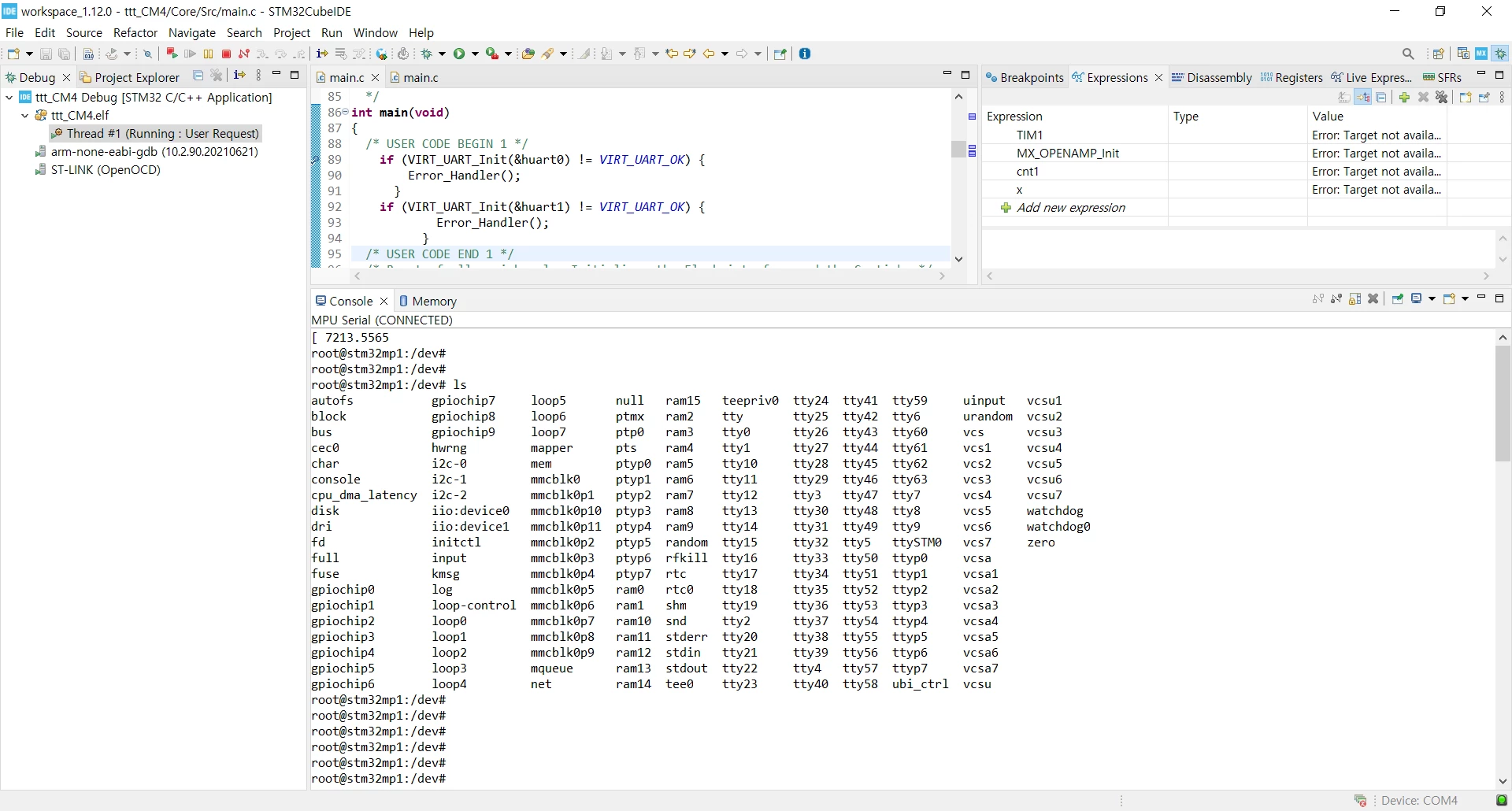Click the Console vertical scrollbar thumb
Image resolution: width=1512 pixels, height=811 pixels.
[x=1503, y=404]
